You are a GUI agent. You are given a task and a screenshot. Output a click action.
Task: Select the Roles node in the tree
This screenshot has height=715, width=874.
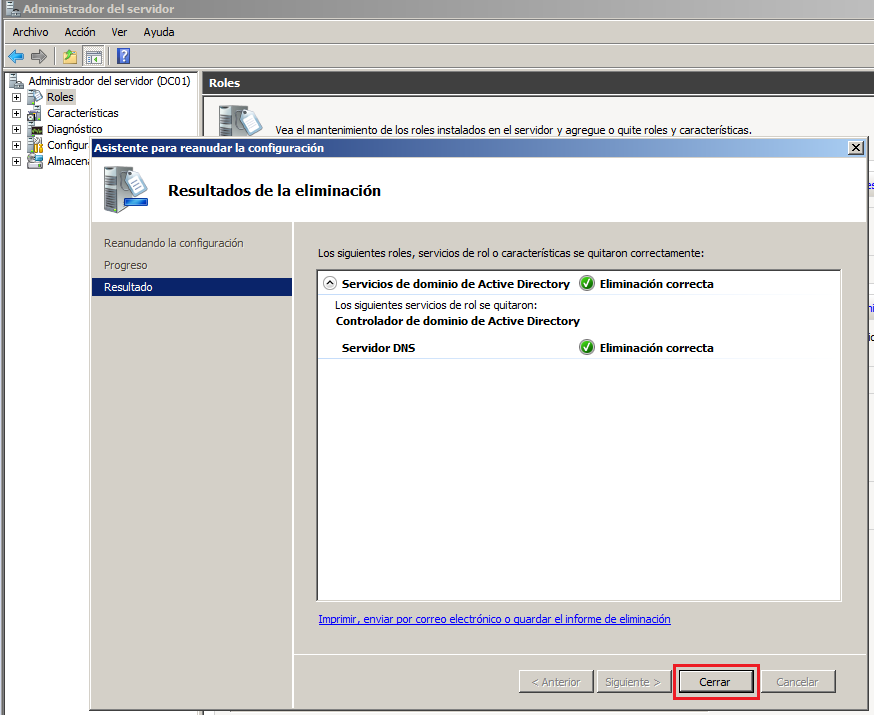60,97
